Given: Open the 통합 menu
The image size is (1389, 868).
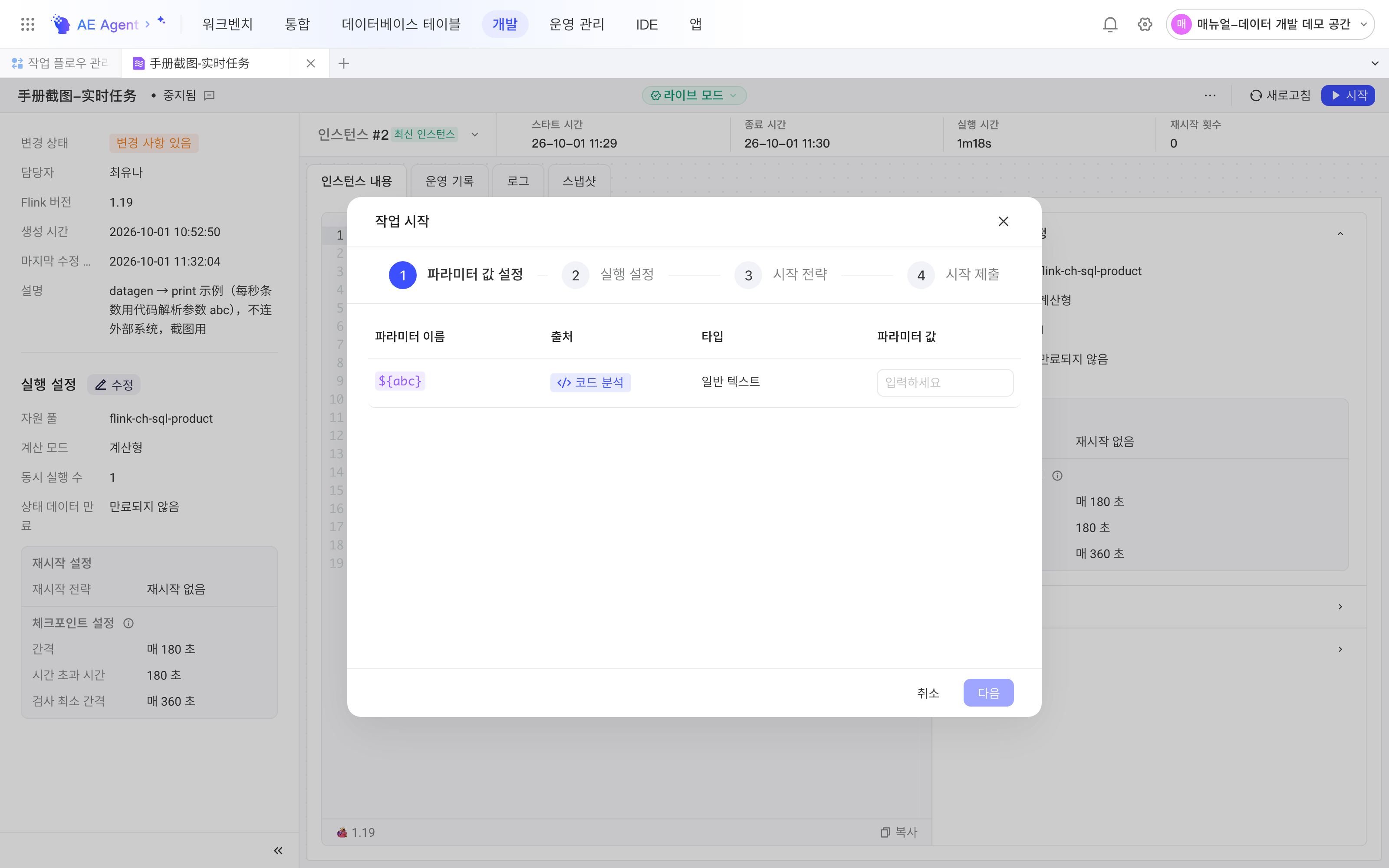Looking at the screenshot, I should coord(297,24).
